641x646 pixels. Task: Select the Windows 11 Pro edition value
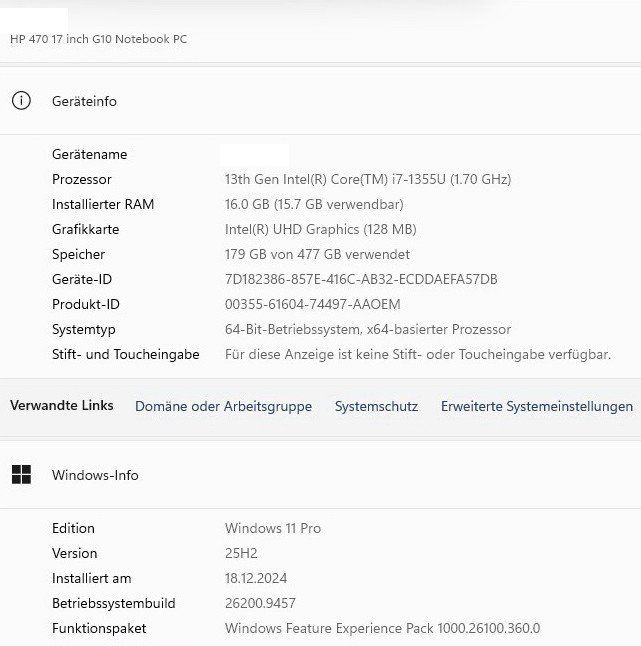pos(273,528)
